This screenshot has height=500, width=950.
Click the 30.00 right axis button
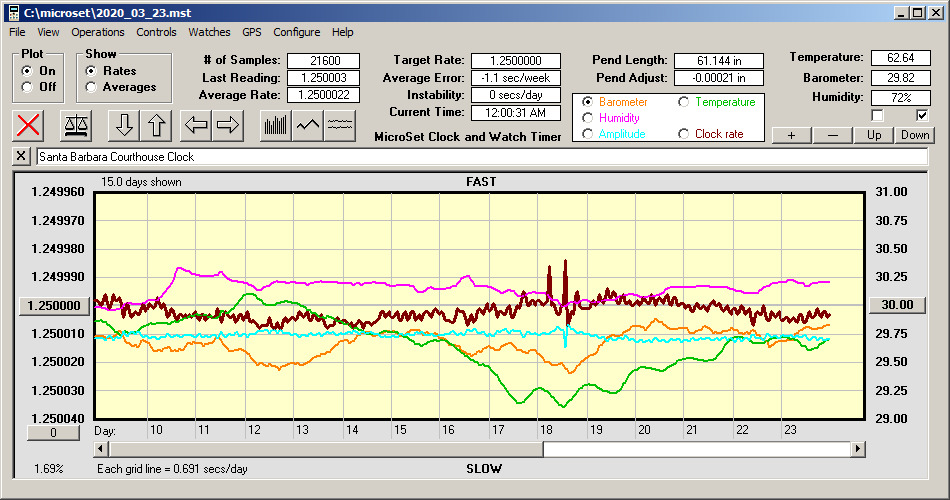click(x=897, y=305)
